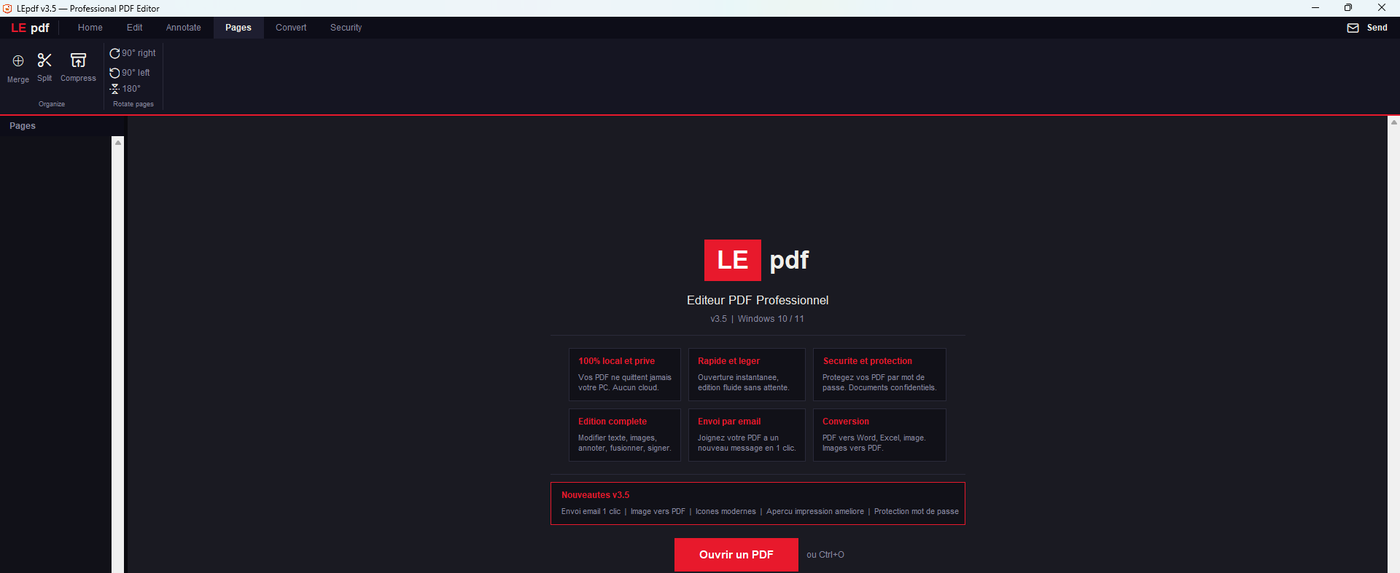1400x573 pixels.
Task: Click the main view scrollbar up arrow
Action: pyautogui.click(x=1394, y=122)
